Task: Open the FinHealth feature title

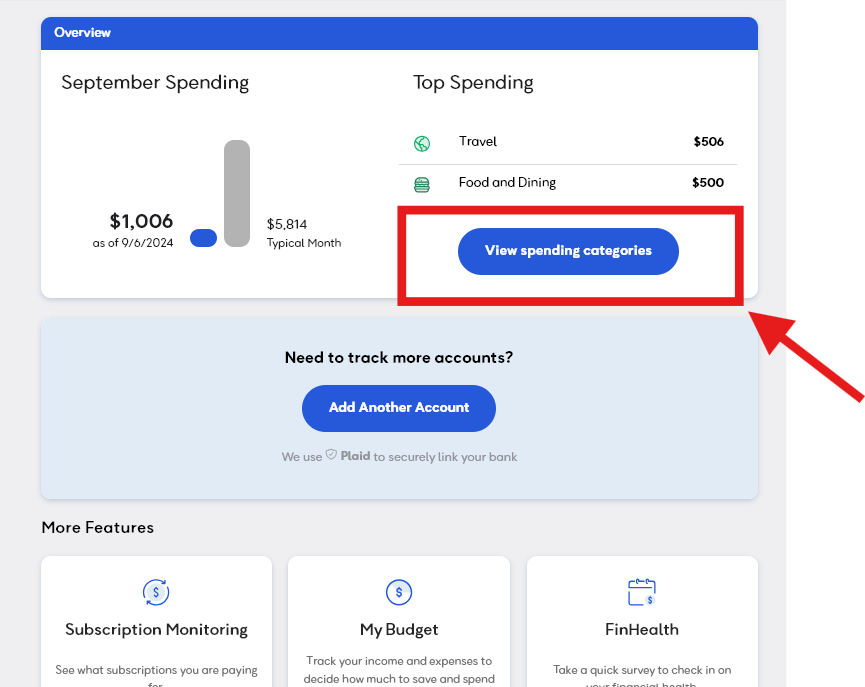Action: (x=641, y=630)
